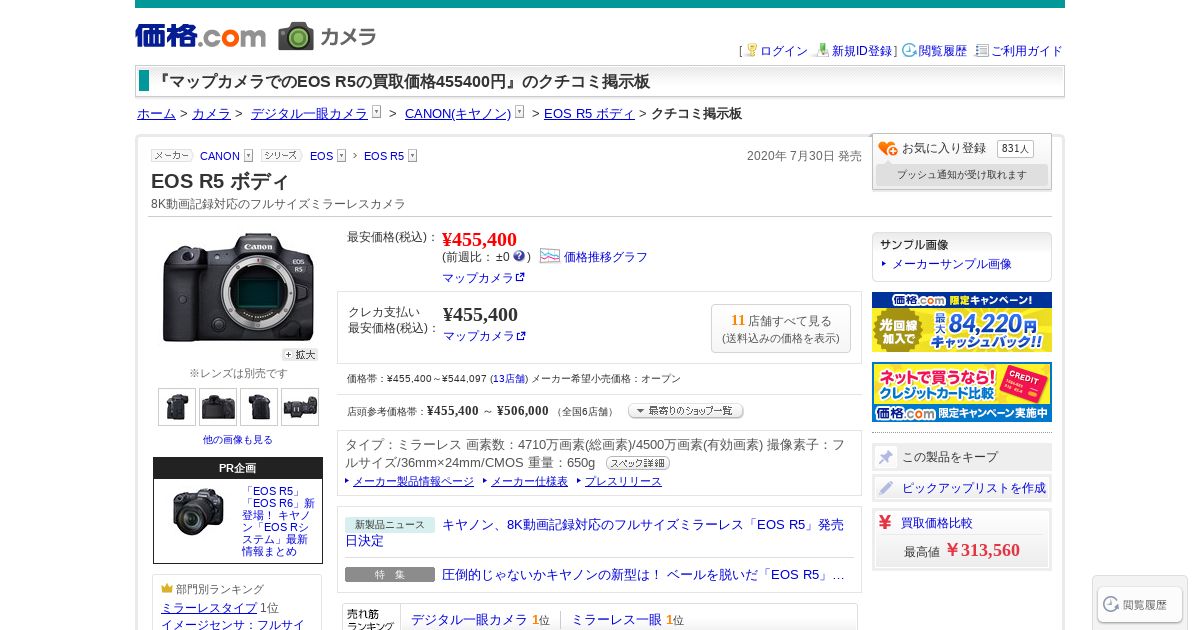Viewport: 1200px width, 630px height.
Task: Open the 価格推移グラフ link
Action: click(x=606, y=257)
